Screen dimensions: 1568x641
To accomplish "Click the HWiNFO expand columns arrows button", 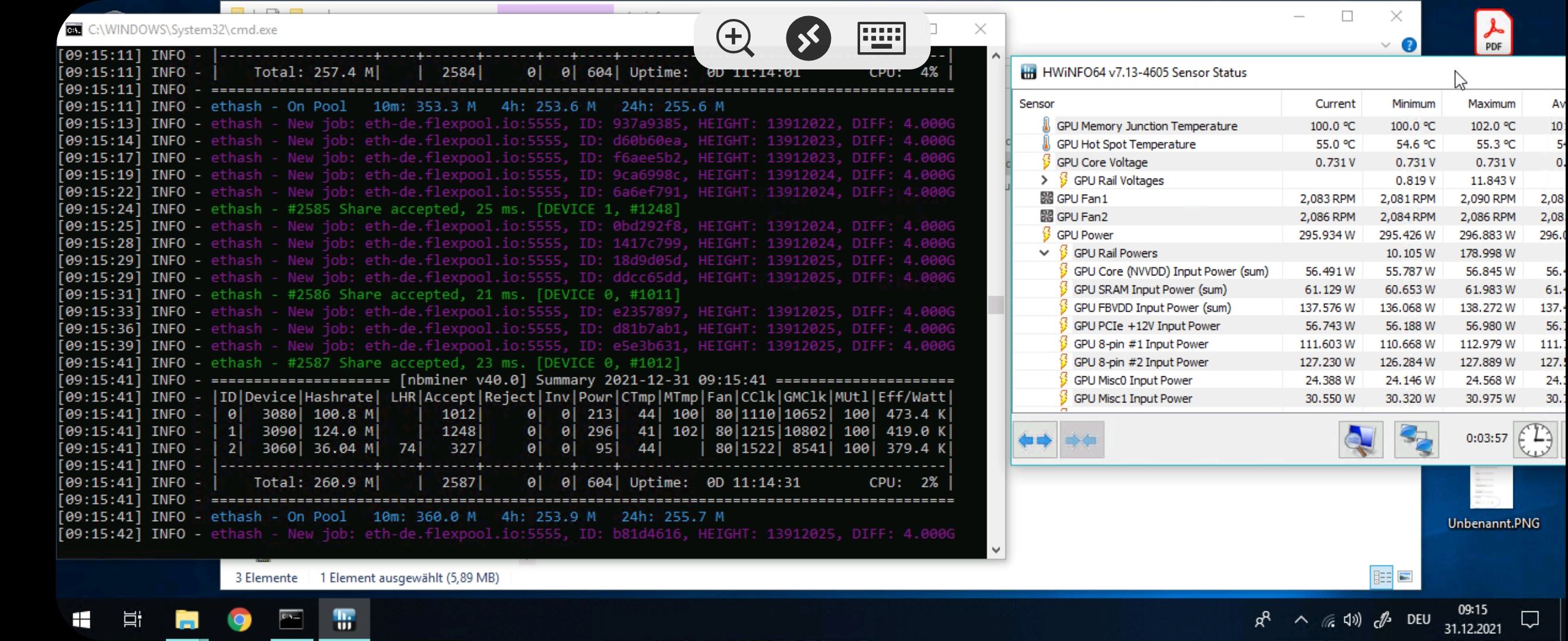I will pyautogui.click(x=1035, y=440).
